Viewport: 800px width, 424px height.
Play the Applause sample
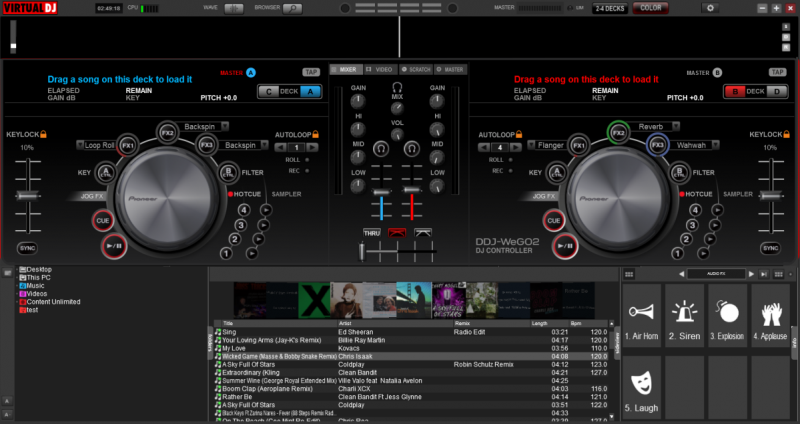coord(770,316)
